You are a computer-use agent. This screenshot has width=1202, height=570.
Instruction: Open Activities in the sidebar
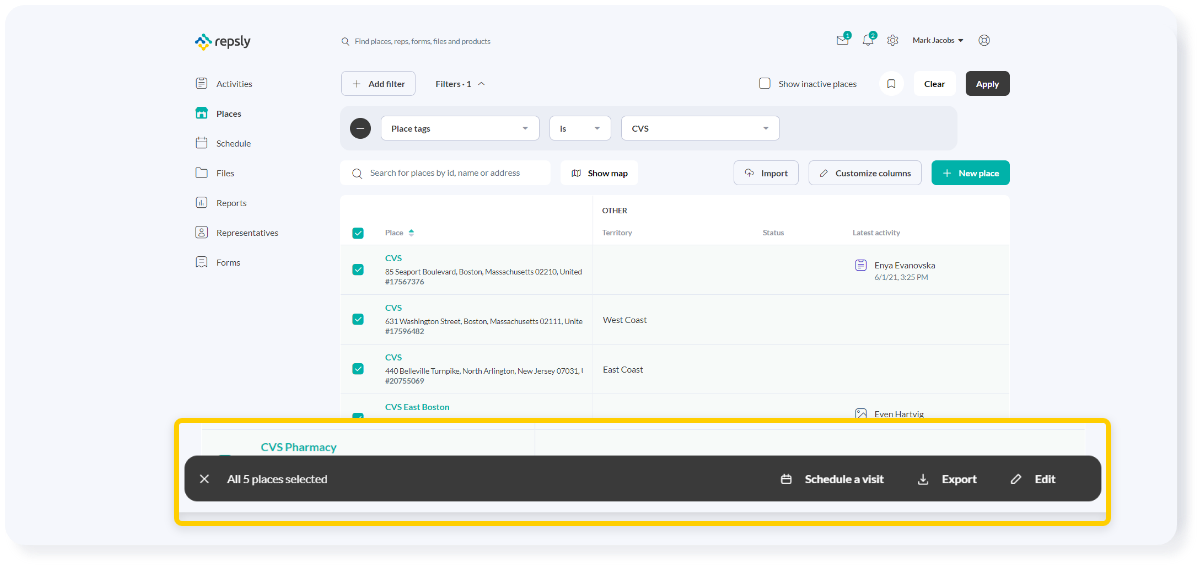pyautogui.click(x=224, y=84)
